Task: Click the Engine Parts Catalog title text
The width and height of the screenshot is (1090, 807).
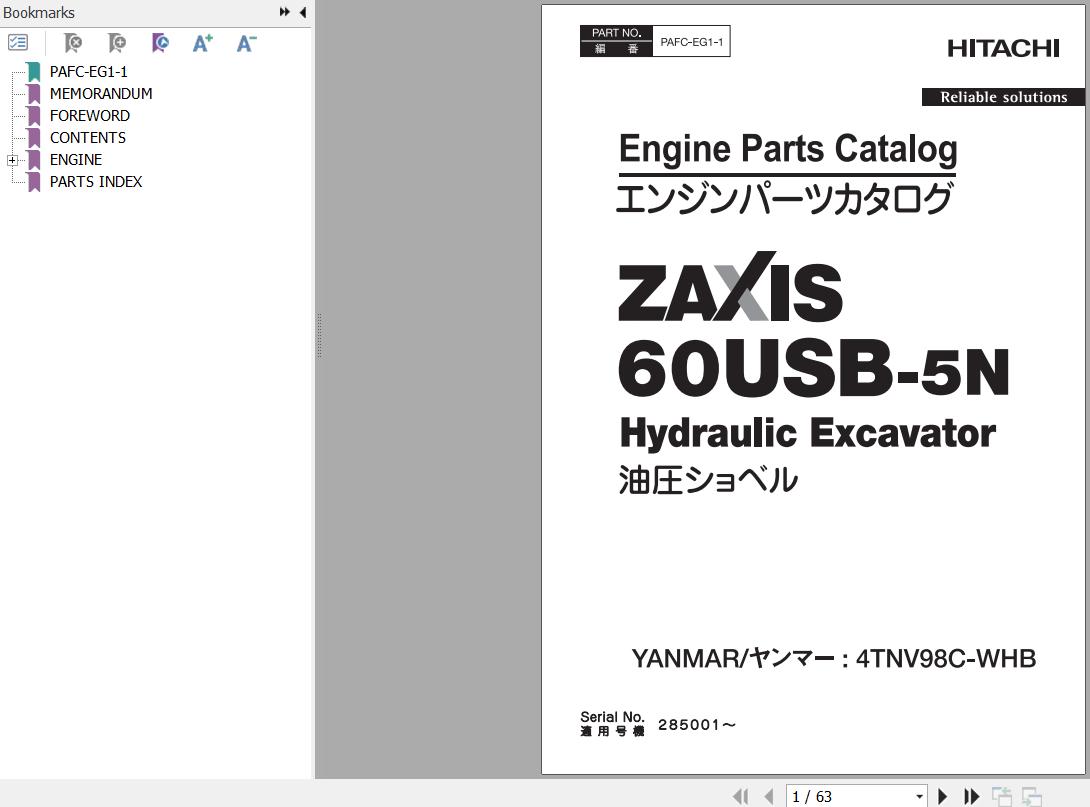Action: click(788, 148)
